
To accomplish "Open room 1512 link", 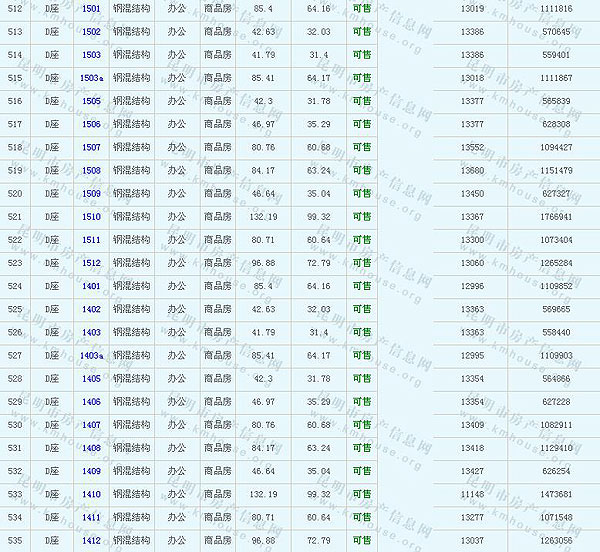I will point(91,263).
